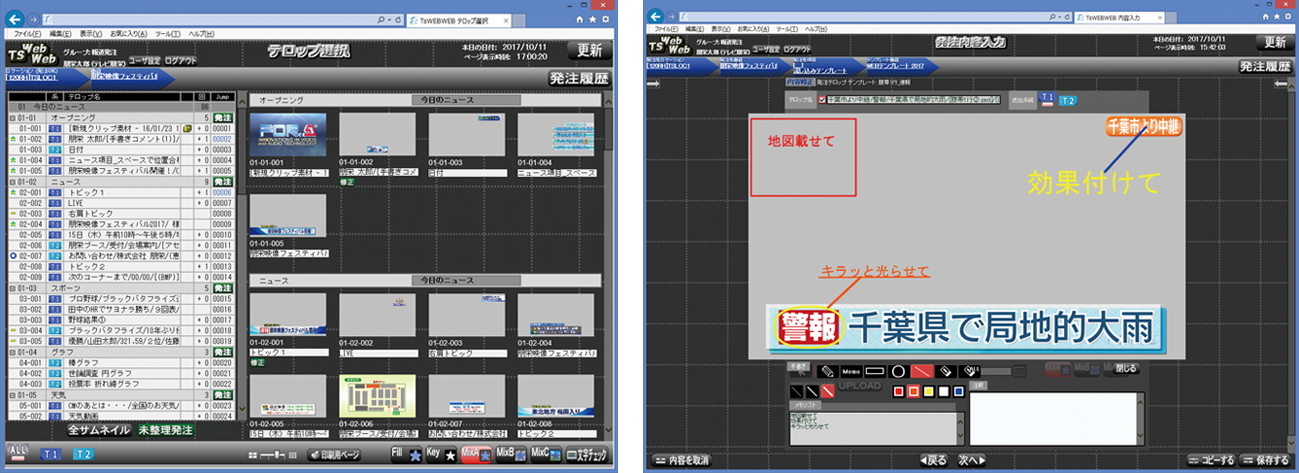
Task: Pick the circle shape tool
Action: tap(899, 370)
